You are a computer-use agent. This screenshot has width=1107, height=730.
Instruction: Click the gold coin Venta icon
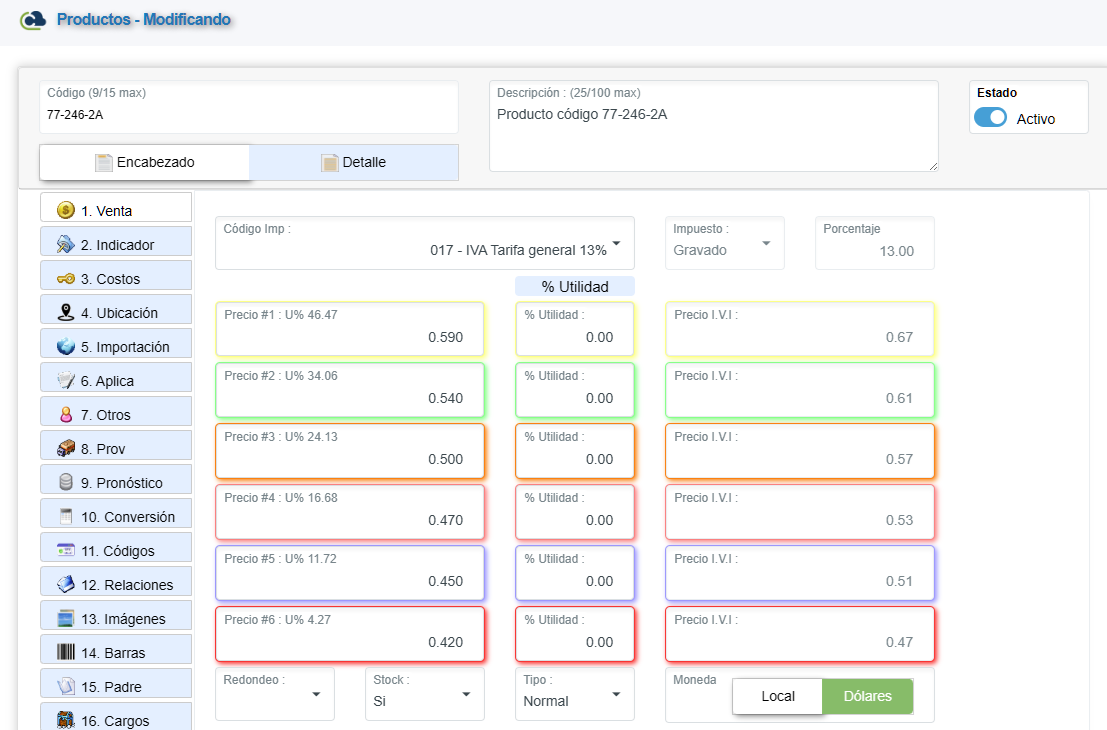(66, 210)
